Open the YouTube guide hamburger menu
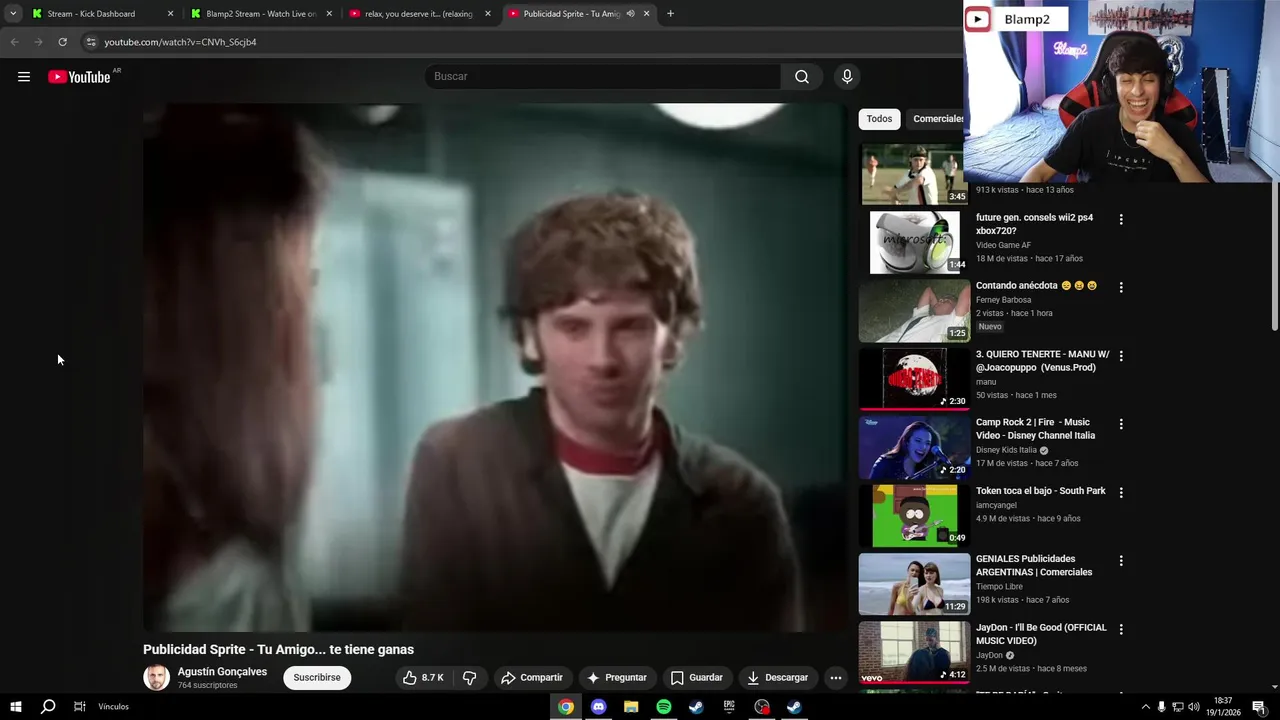Screen dimensions: 1280x720 pos(24,77)
